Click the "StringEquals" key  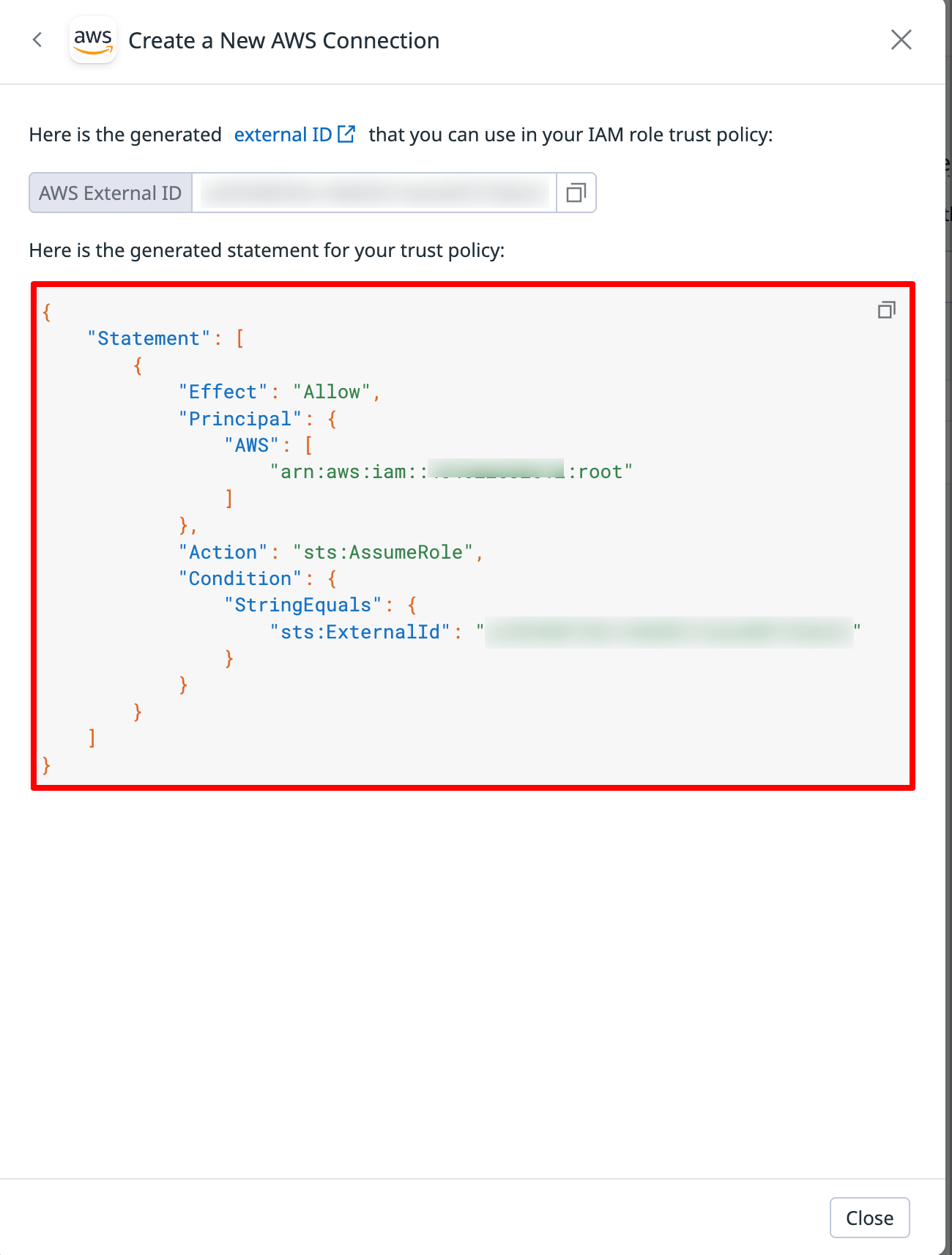pos(303,605)
